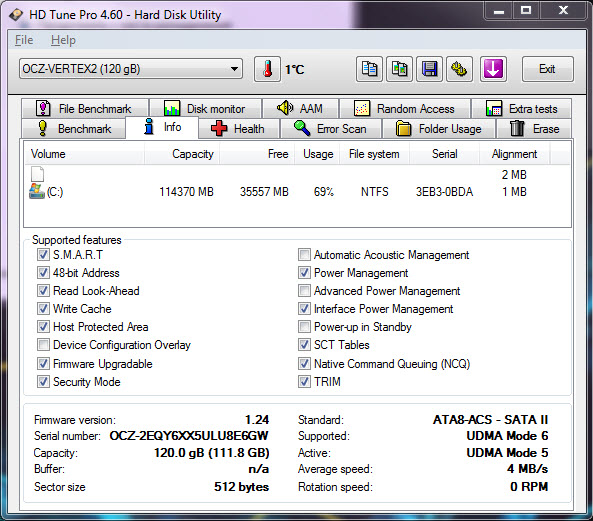Open the File menu
Screen dimensions: 593x521
[x=24, y=40]
